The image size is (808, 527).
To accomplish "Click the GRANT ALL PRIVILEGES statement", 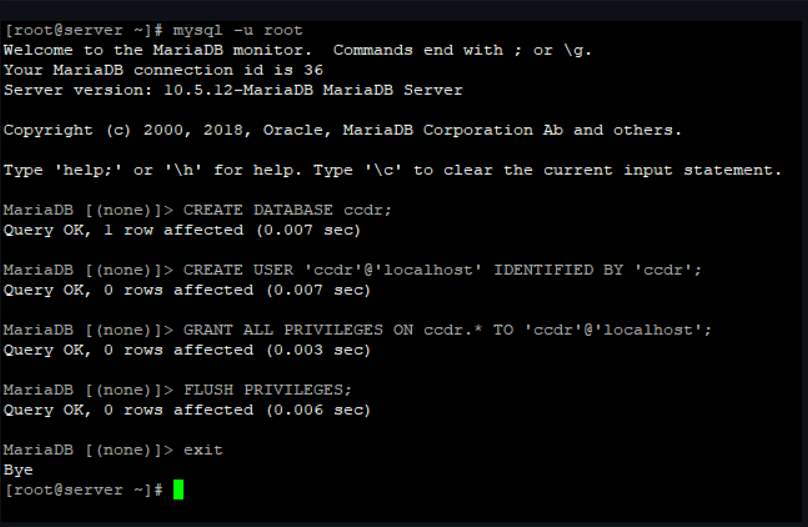I will (447, 330).
